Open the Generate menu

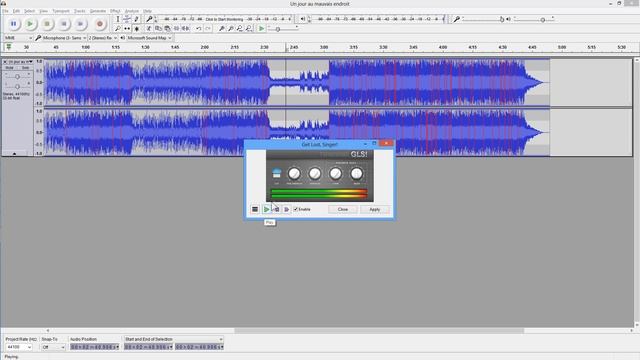[x=98, y=11]
